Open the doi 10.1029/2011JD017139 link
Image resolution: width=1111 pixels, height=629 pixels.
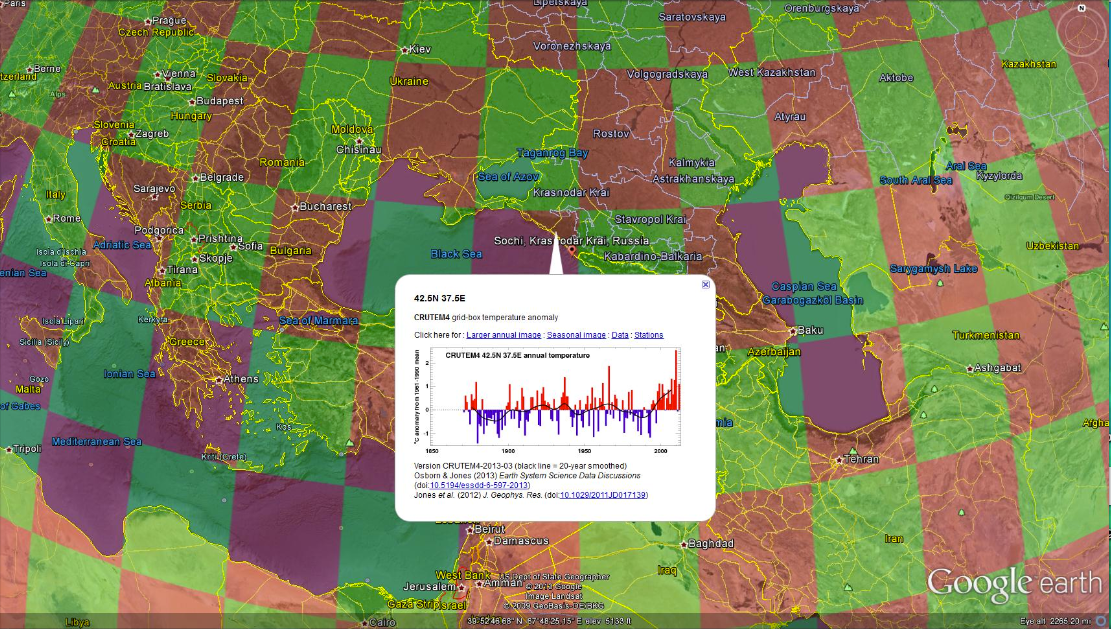tap(603, 495)
